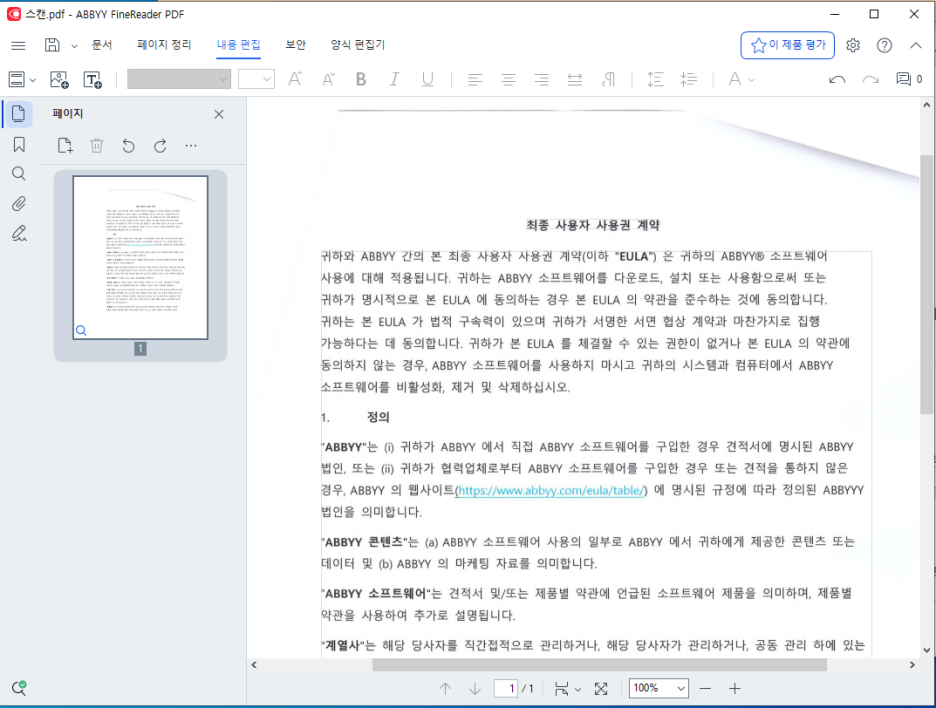
Task: Open the settings gear icon
Action: point(853,45)
